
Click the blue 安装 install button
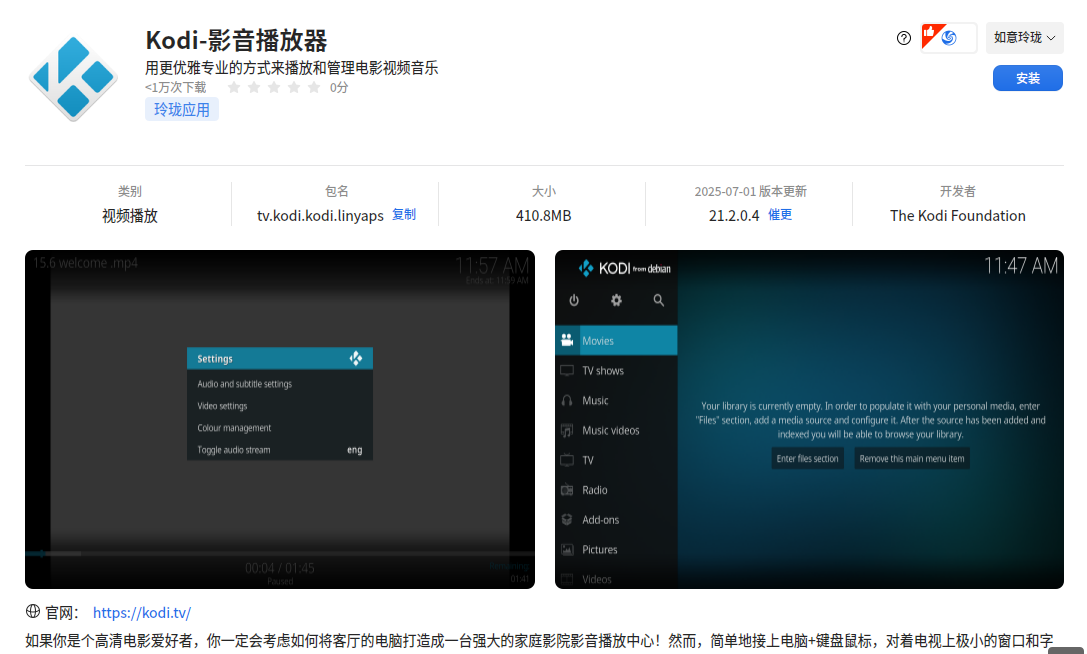[x=1027, y=78]
